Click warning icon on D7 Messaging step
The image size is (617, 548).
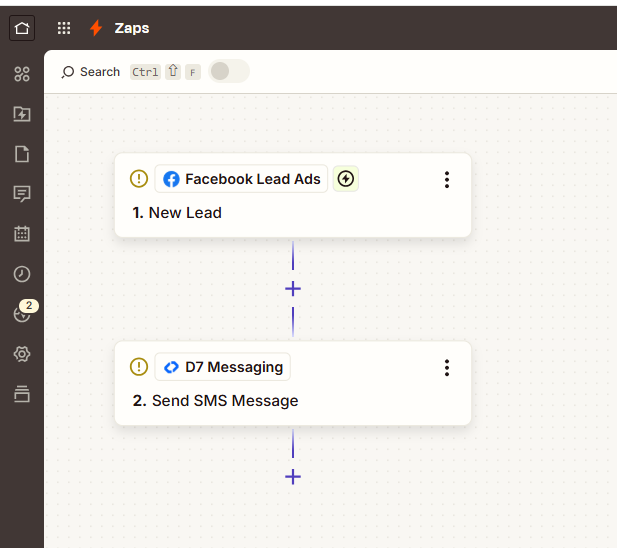[139, 367]
